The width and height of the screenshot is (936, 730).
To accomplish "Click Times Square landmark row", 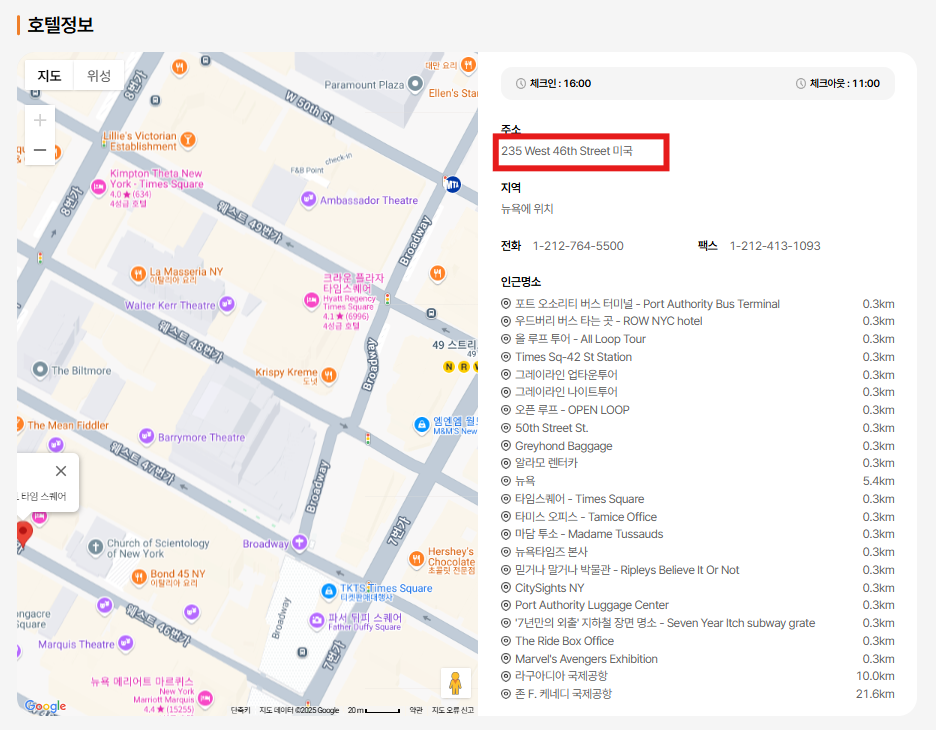I will [697, 499].
